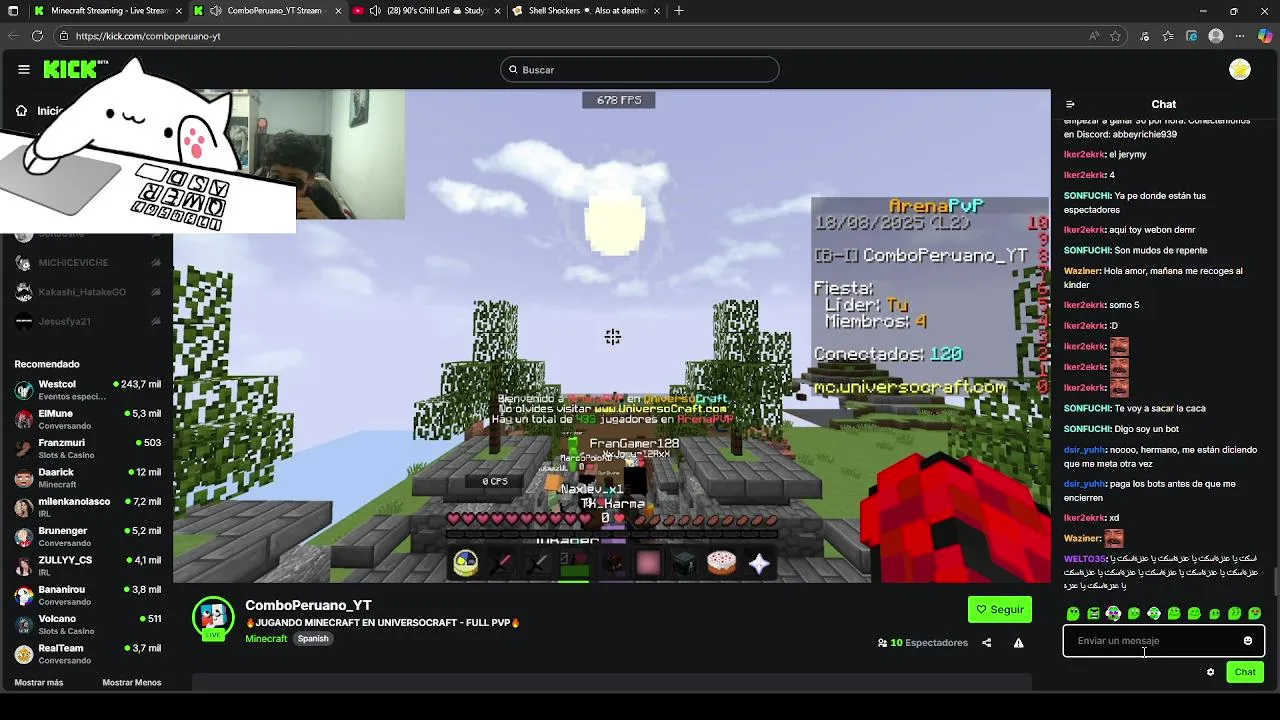The height and width of the screenshot is (720, 1280).
Task: Insert the angry square green emote
Action: (x=1093, y=613)
